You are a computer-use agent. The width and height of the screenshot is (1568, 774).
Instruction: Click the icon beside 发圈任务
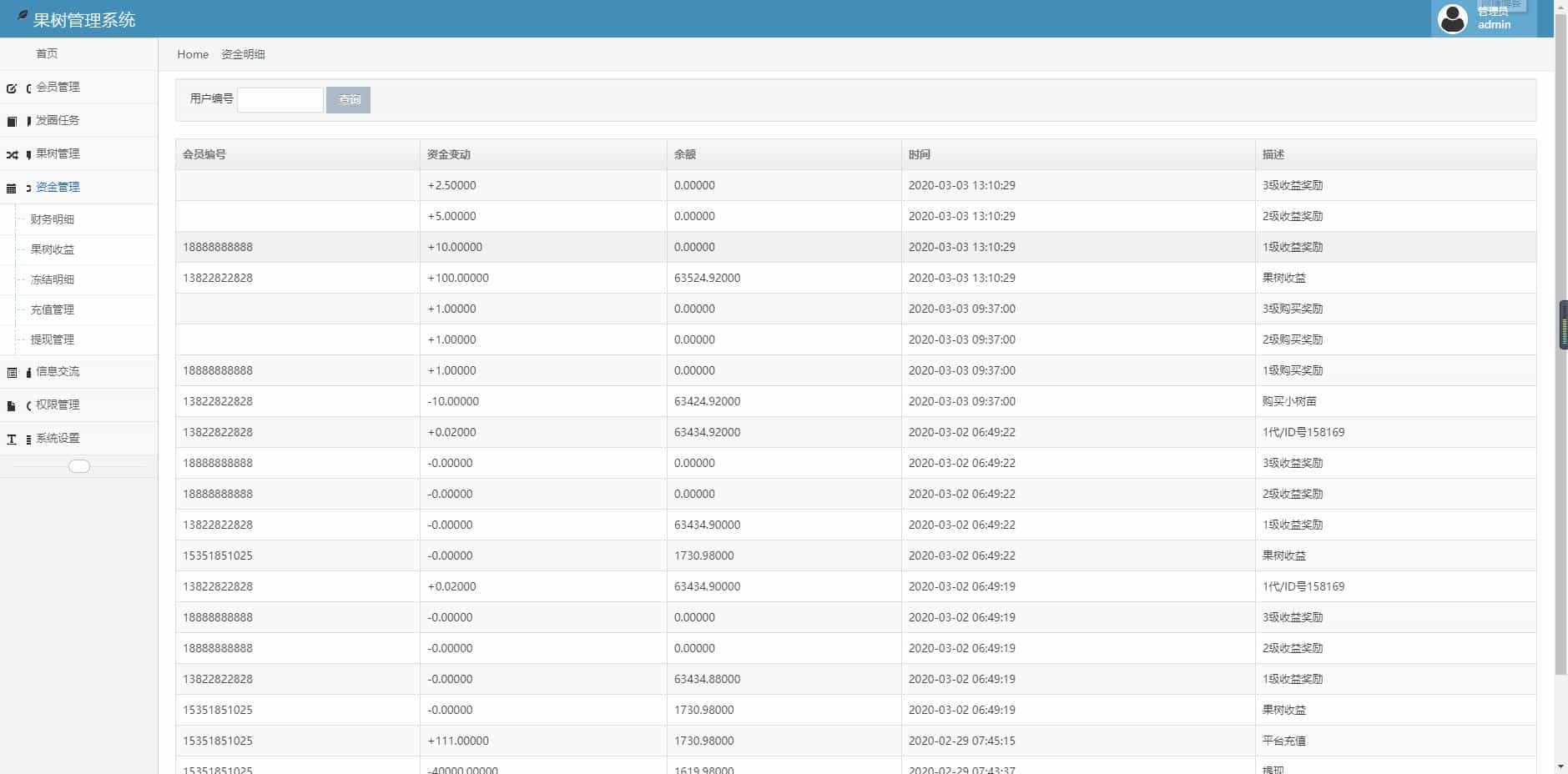tap(12, 121)
